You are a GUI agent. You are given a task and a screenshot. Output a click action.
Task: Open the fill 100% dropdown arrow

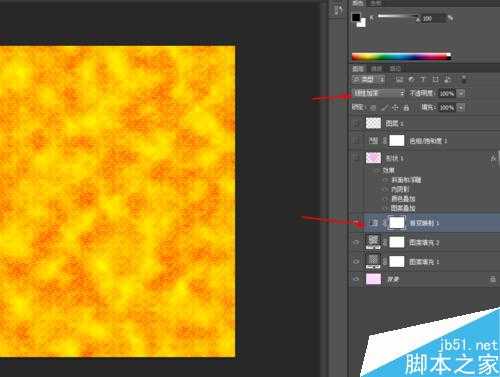click(x=461, y=107)
